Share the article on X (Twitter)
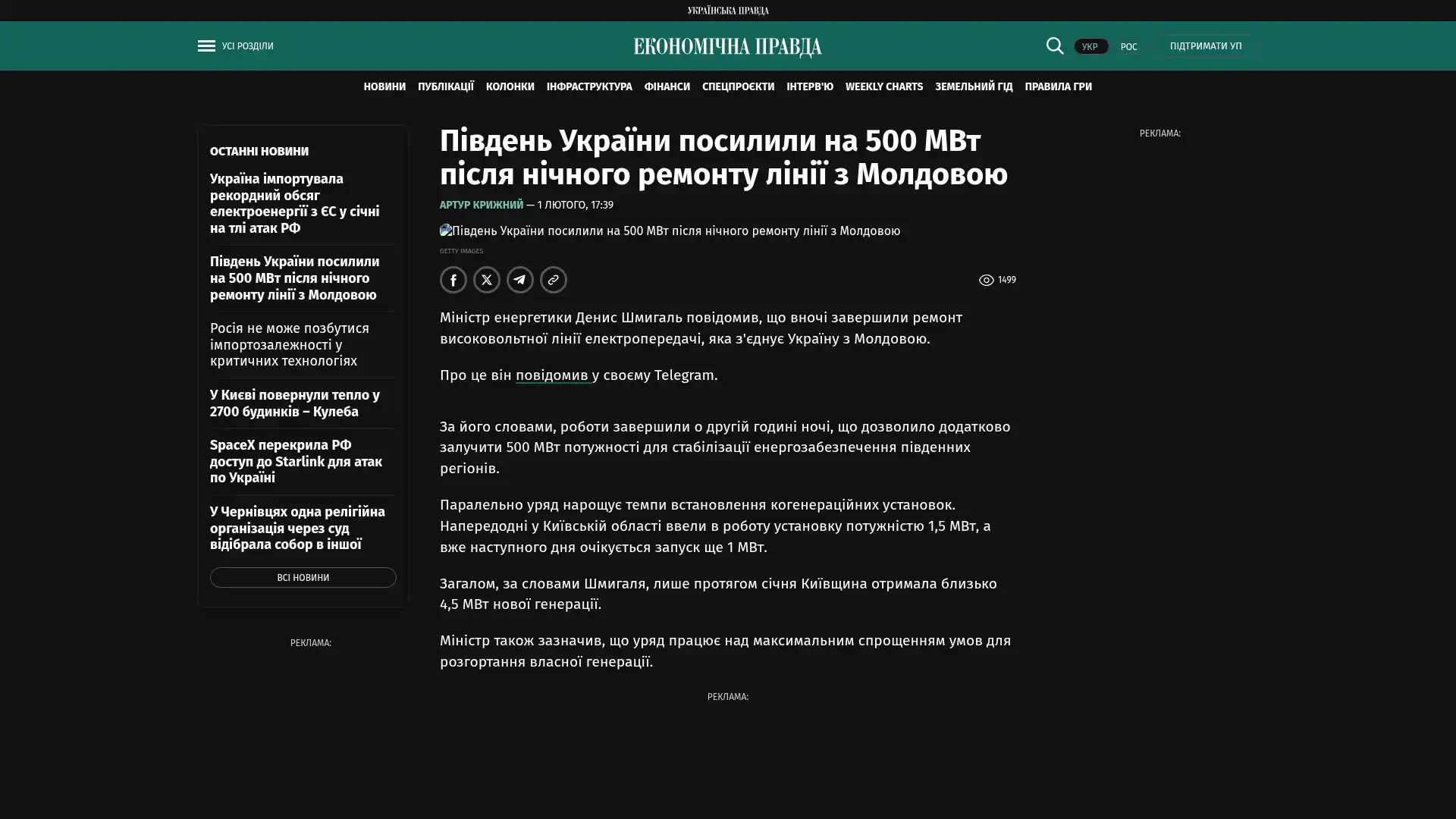This screenshot has height=819, width=1456. pyautogui.click(x=486, y=280)
